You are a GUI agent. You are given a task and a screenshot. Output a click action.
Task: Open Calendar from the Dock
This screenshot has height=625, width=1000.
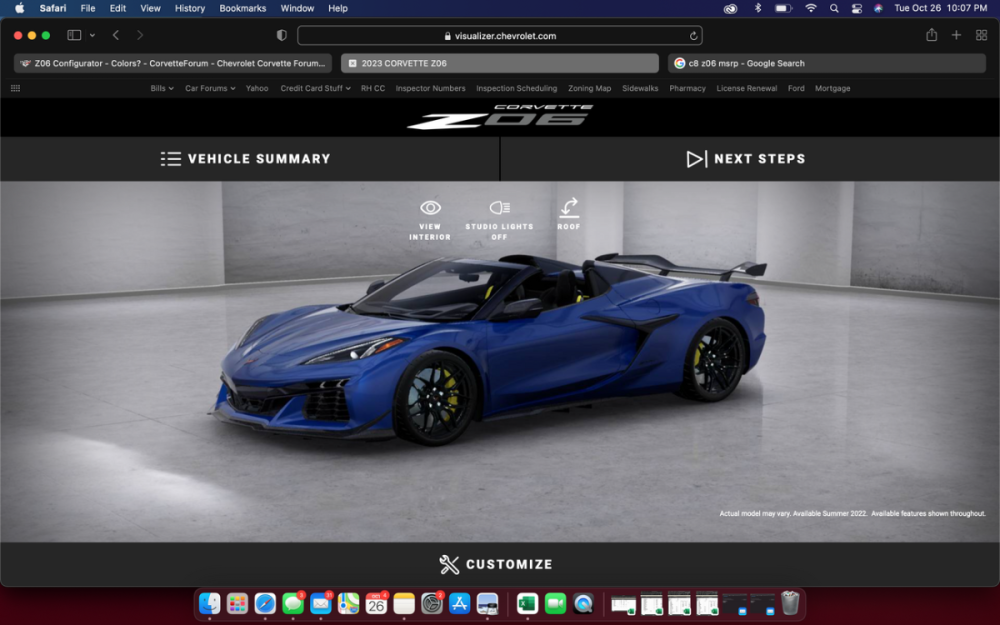(376, 603)
